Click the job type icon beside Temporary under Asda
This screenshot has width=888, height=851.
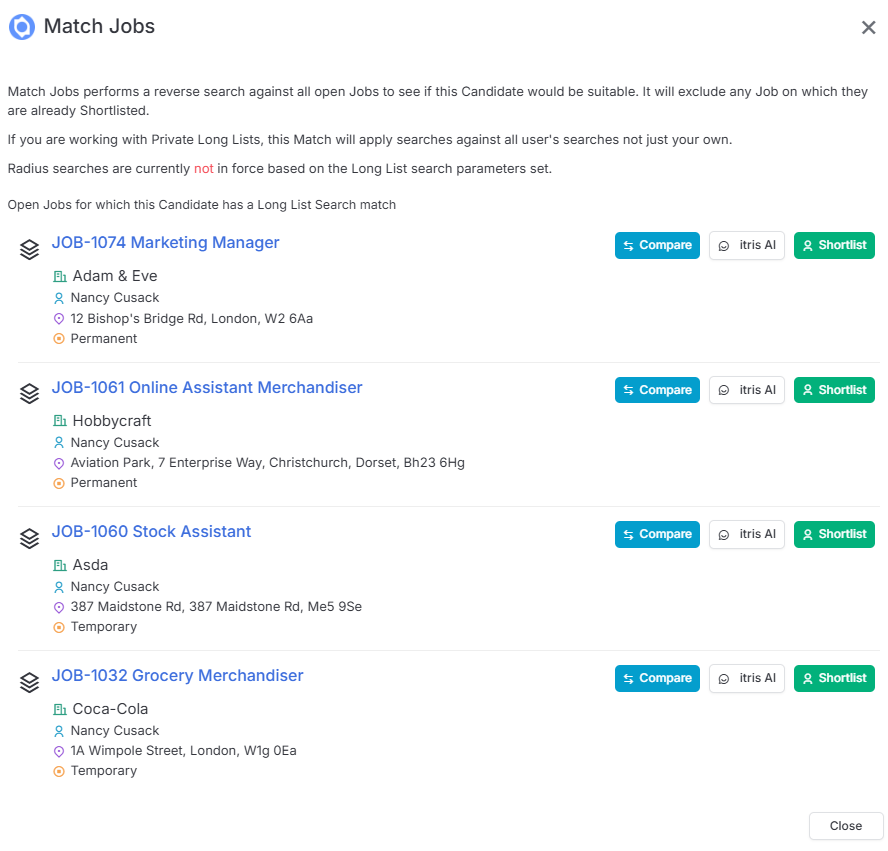59,627
